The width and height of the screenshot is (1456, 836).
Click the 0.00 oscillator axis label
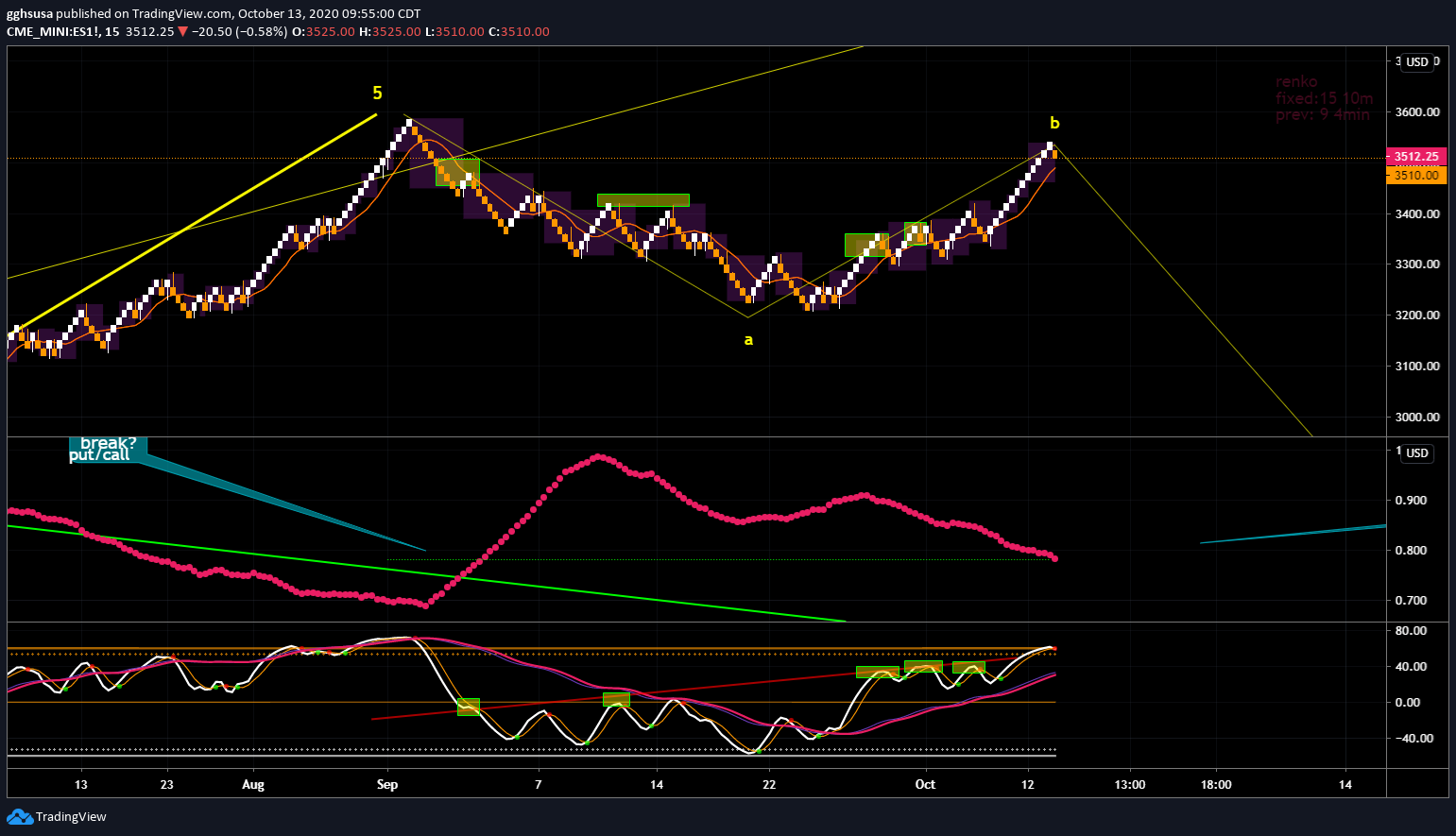coord(1408,703)
